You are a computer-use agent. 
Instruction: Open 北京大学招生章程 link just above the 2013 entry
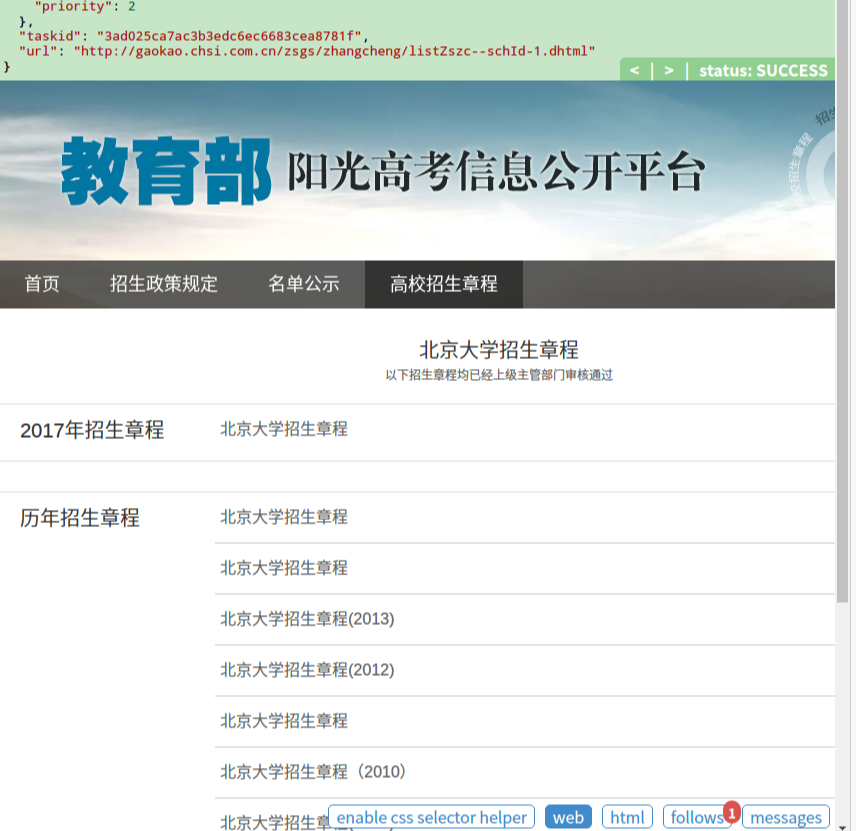click(x=284, y=568)
